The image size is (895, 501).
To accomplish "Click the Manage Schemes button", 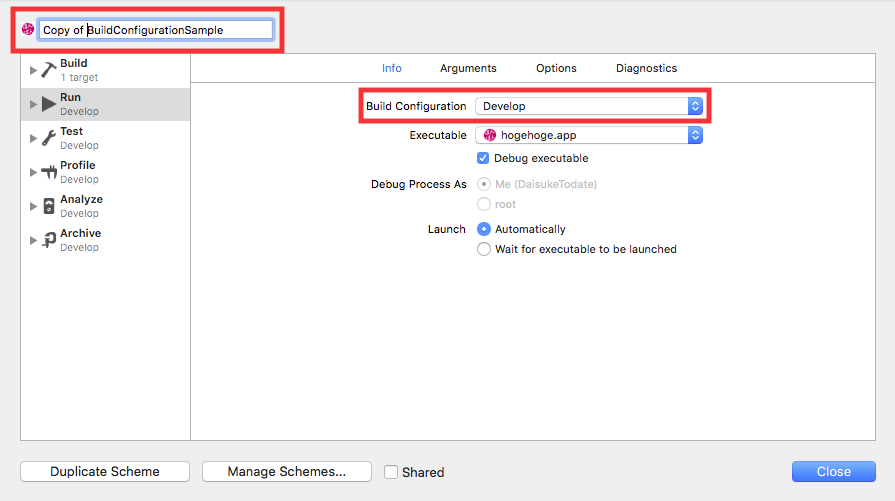I will pos(286,472).
